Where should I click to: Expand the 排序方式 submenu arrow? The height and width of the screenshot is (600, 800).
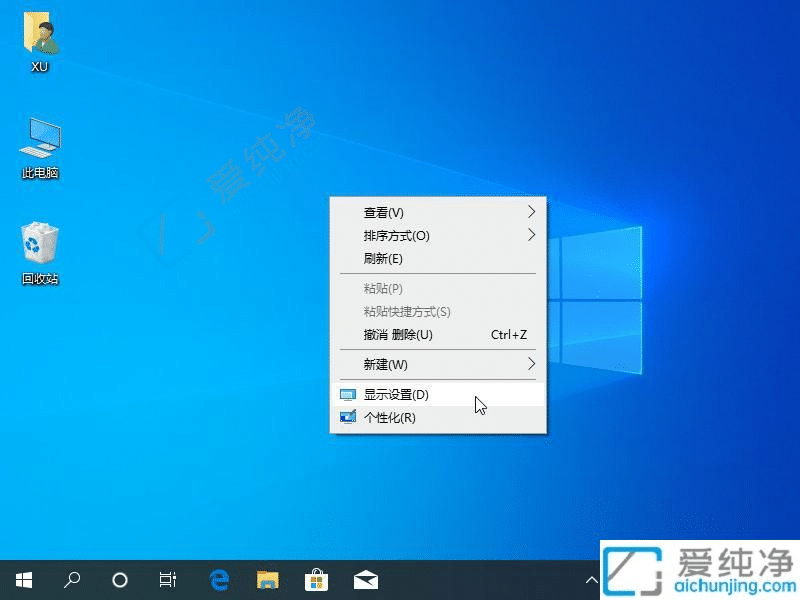point(531,236)
